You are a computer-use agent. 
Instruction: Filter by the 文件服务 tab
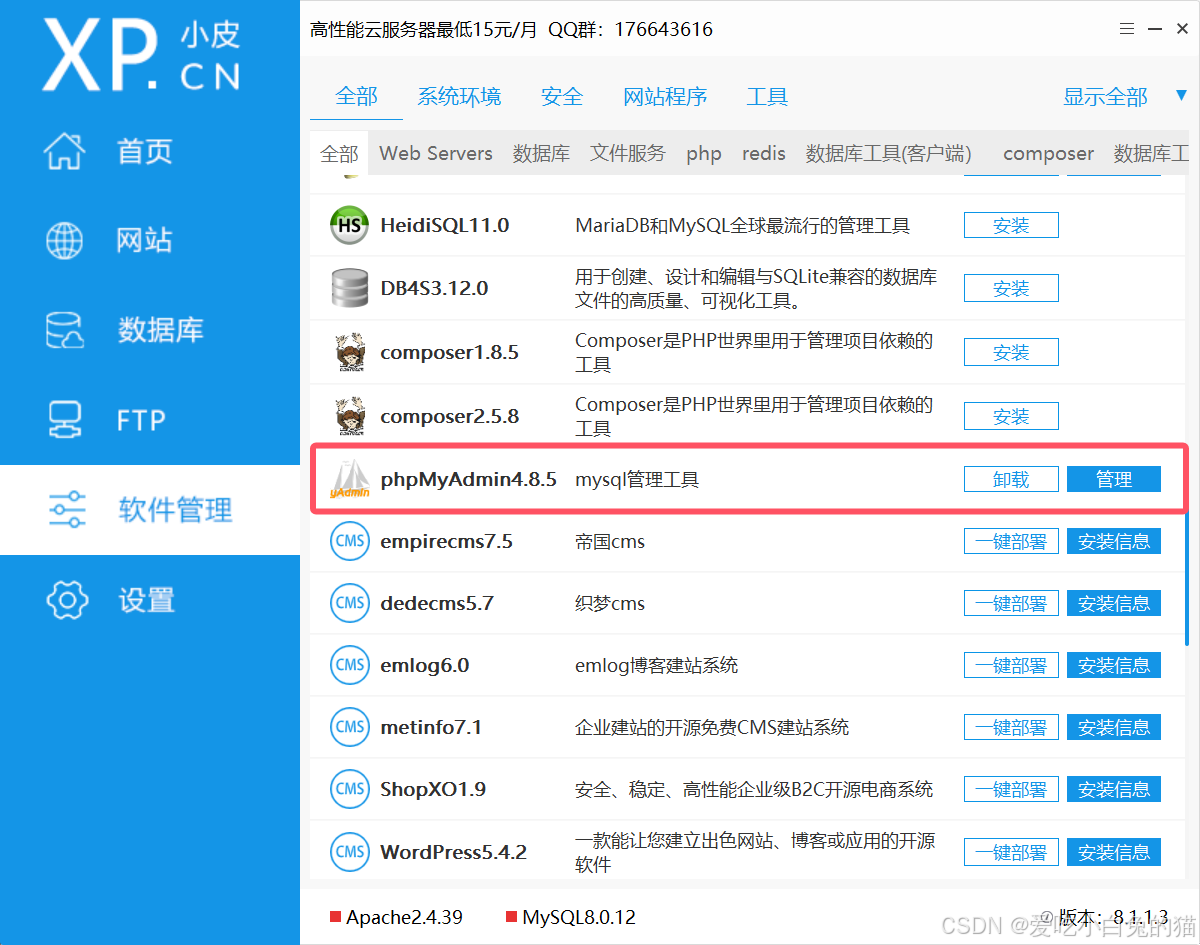pos(627,154)
